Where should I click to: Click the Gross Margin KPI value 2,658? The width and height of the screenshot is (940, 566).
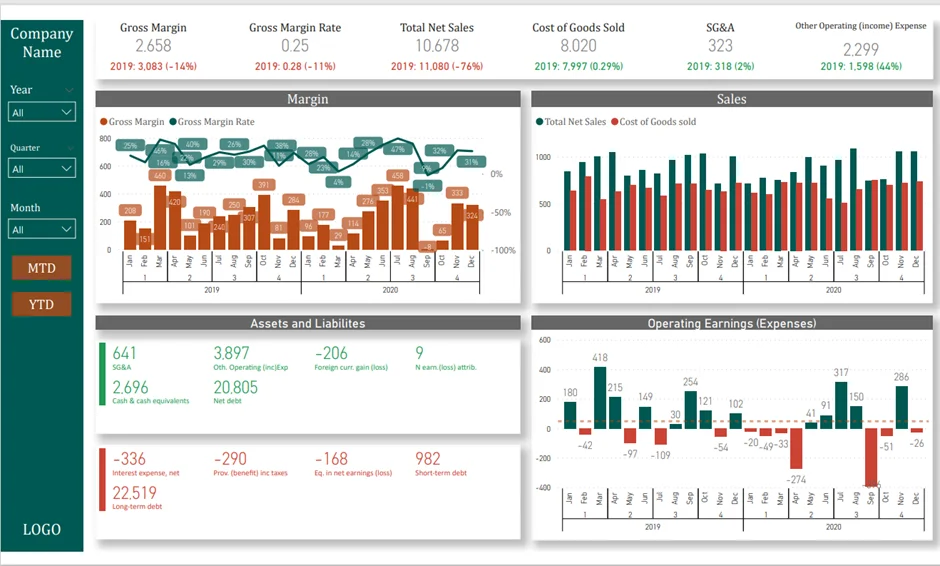click(x=153, y=46)
